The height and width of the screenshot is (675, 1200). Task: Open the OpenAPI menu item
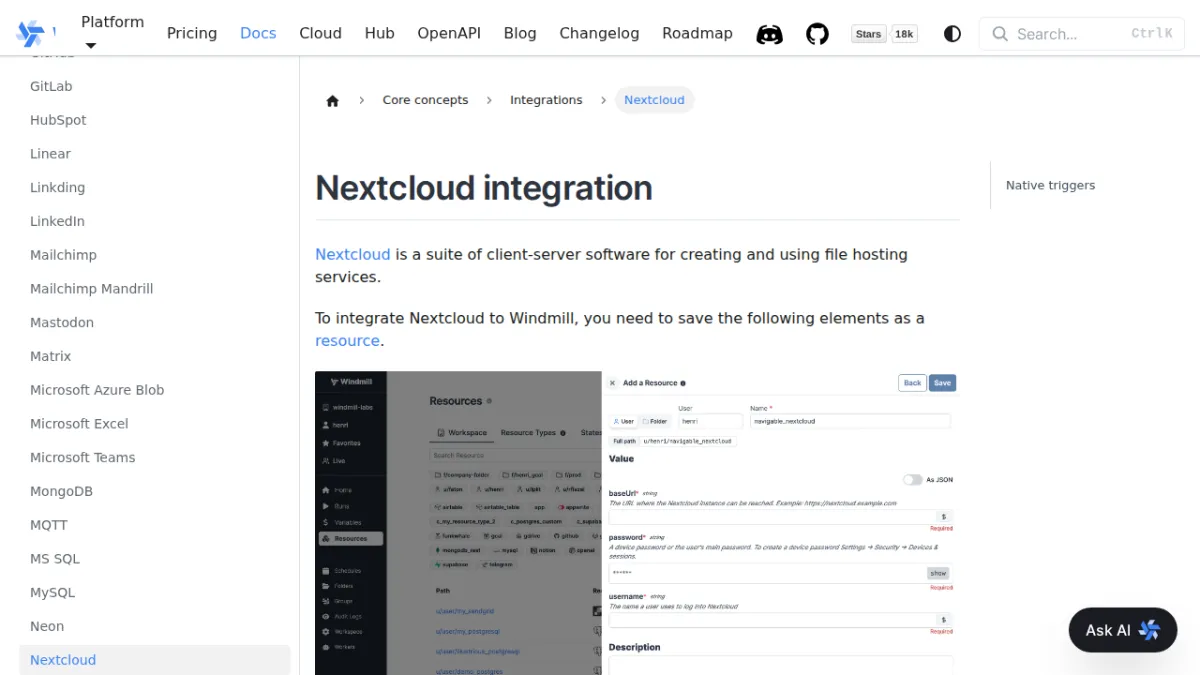(x=449, y=33)
